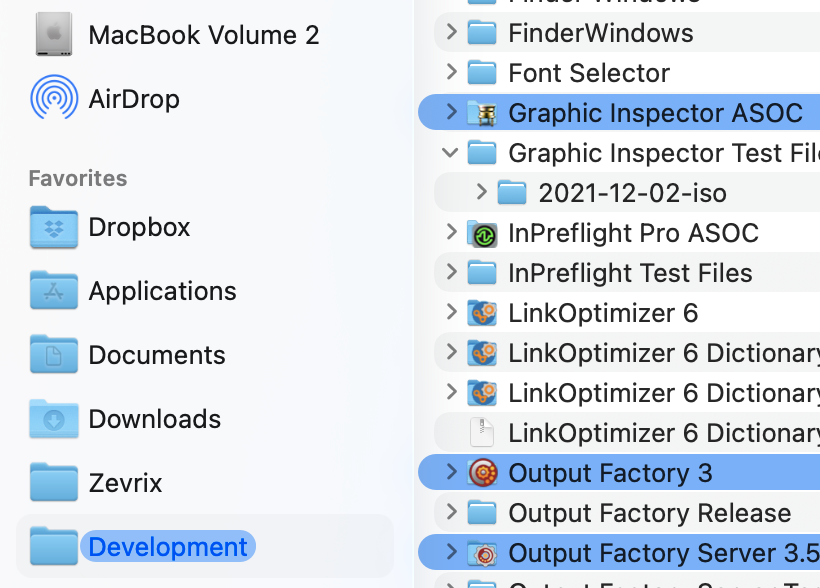The image size is (820, 588).
Task: Click the Output Factory Server 3.5 icon
Action: pos(483,553)
